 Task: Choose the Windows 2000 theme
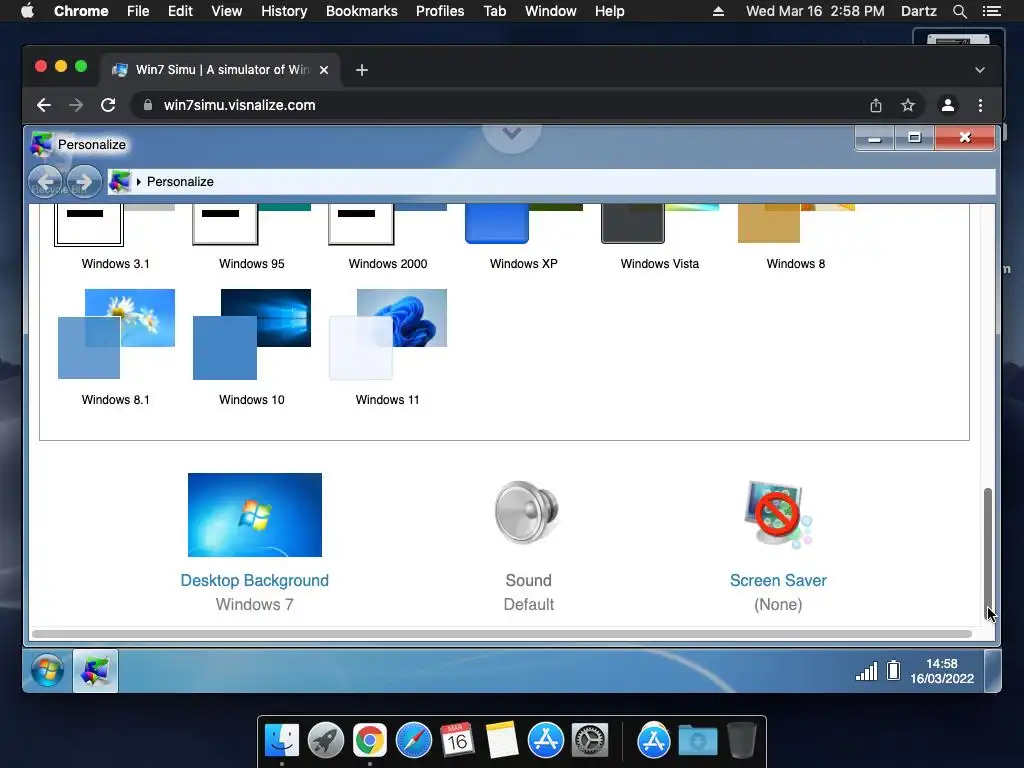click(387, 225)
